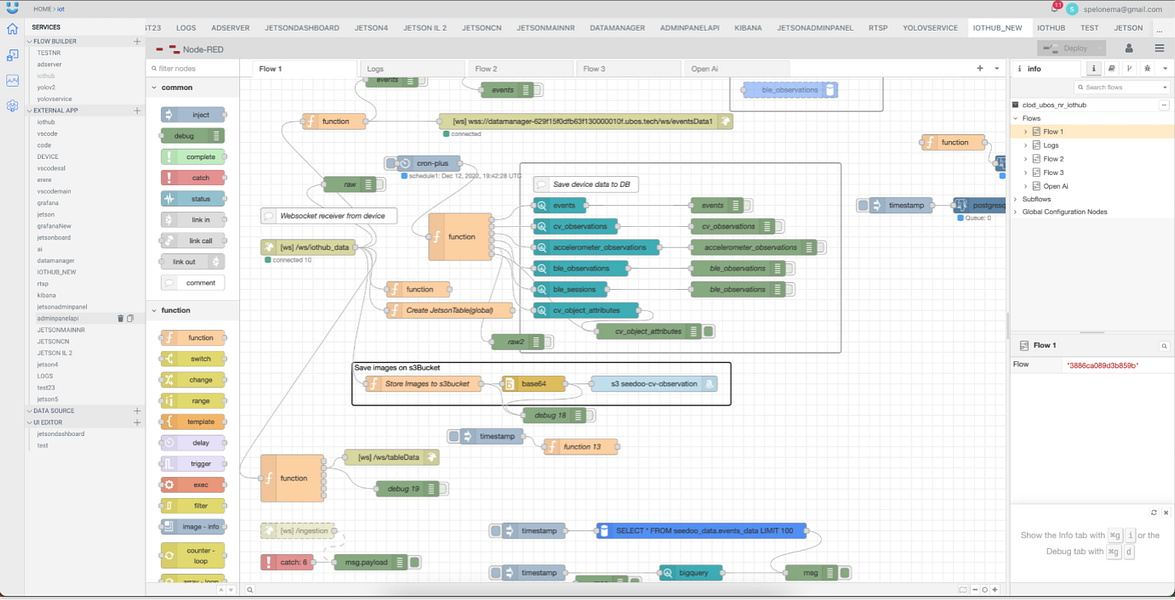The height and width of the screenshot is (600, 1175).
Task: Click the search icon in Flow 1 info header
Action: [x=1164, y=346]
